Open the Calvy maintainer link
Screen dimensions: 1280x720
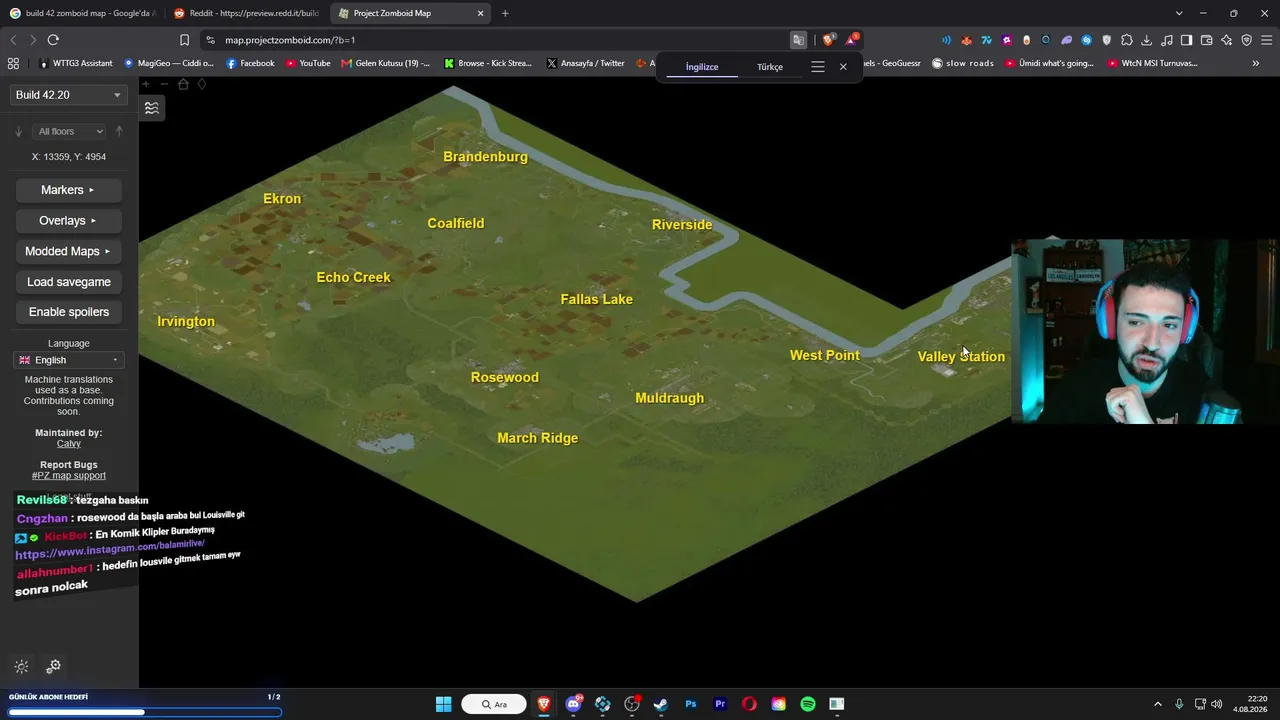click(x=69, y=444)
